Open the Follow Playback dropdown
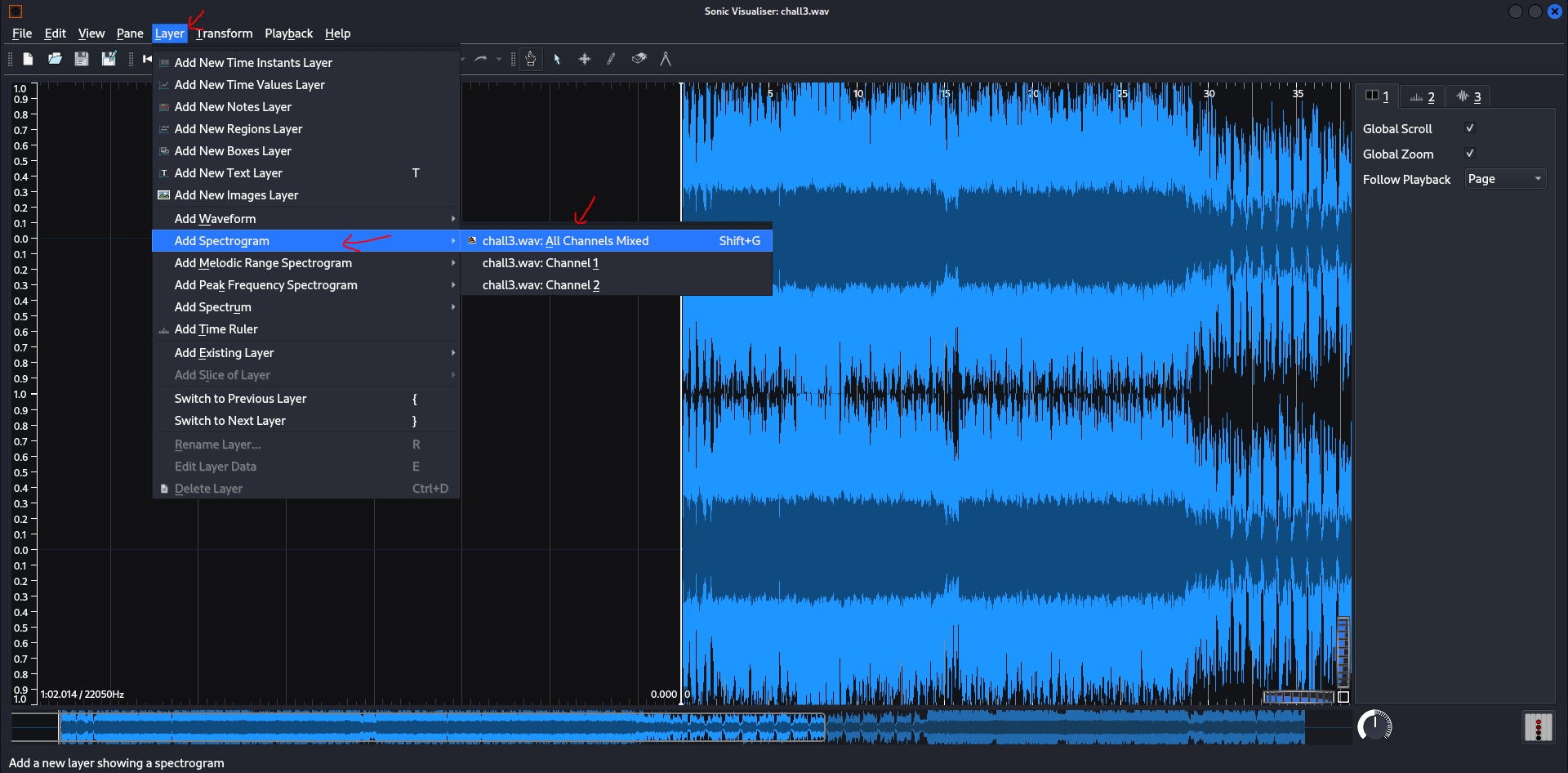This screenshot has width=1568, height=773. point(1505,179)
